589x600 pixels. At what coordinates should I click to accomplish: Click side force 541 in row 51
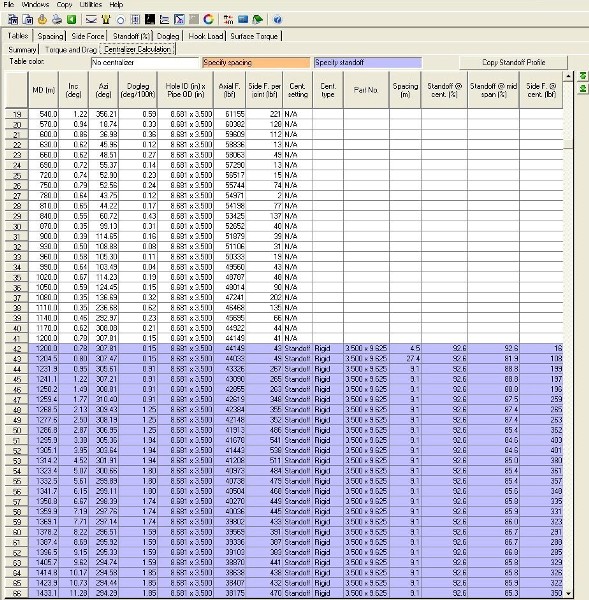tap(264, 440)
